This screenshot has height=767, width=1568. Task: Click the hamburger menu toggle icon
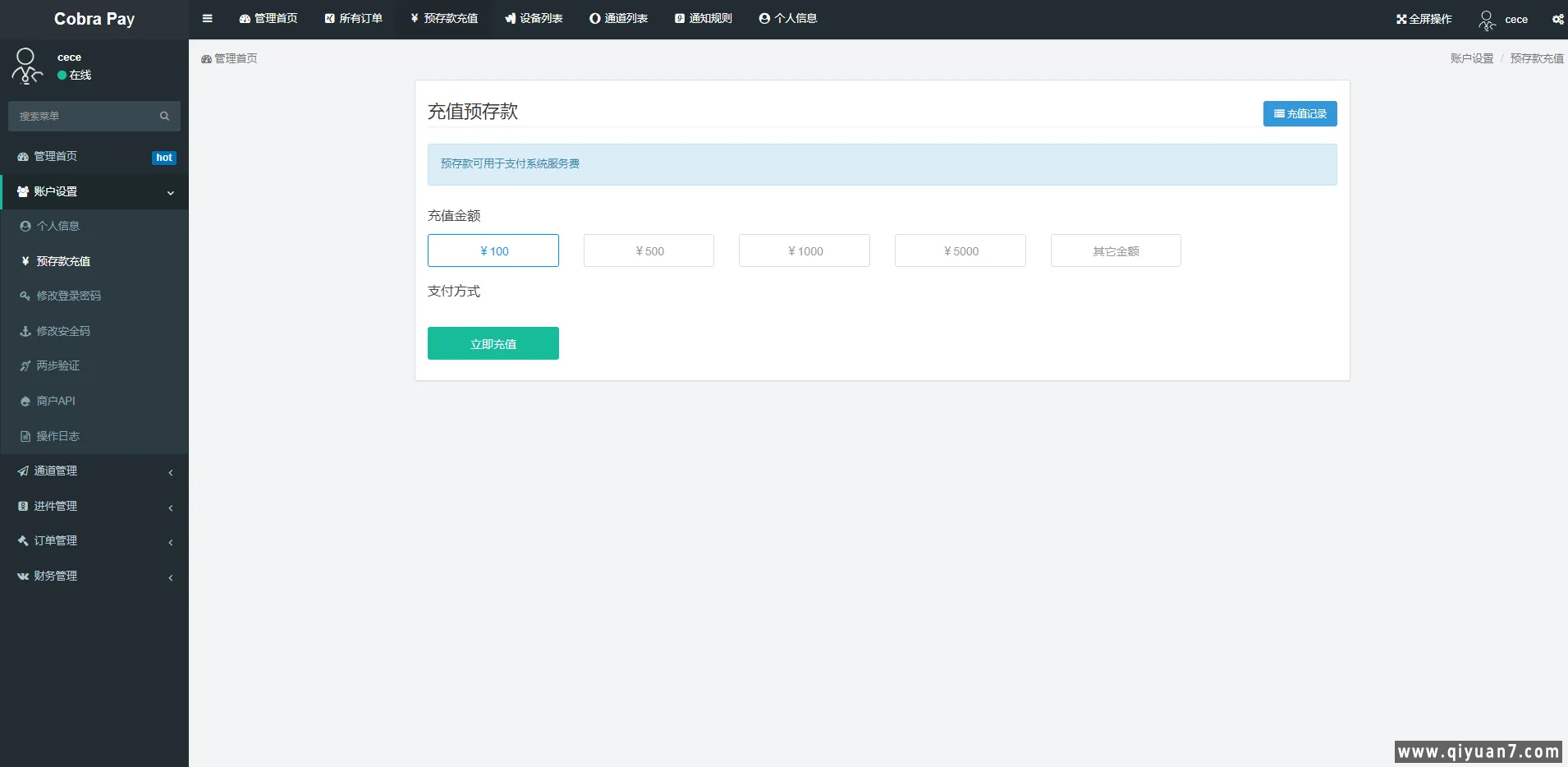click(207, 19)
